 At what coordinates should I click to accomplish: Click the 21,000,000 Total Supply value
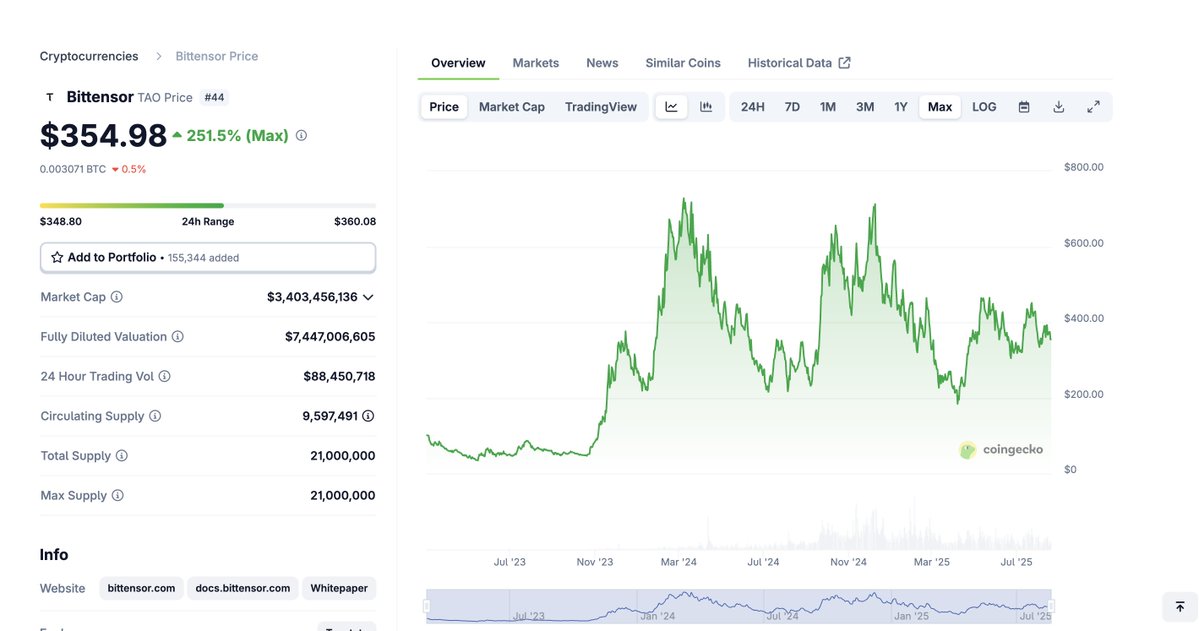[x=343, y=456]
